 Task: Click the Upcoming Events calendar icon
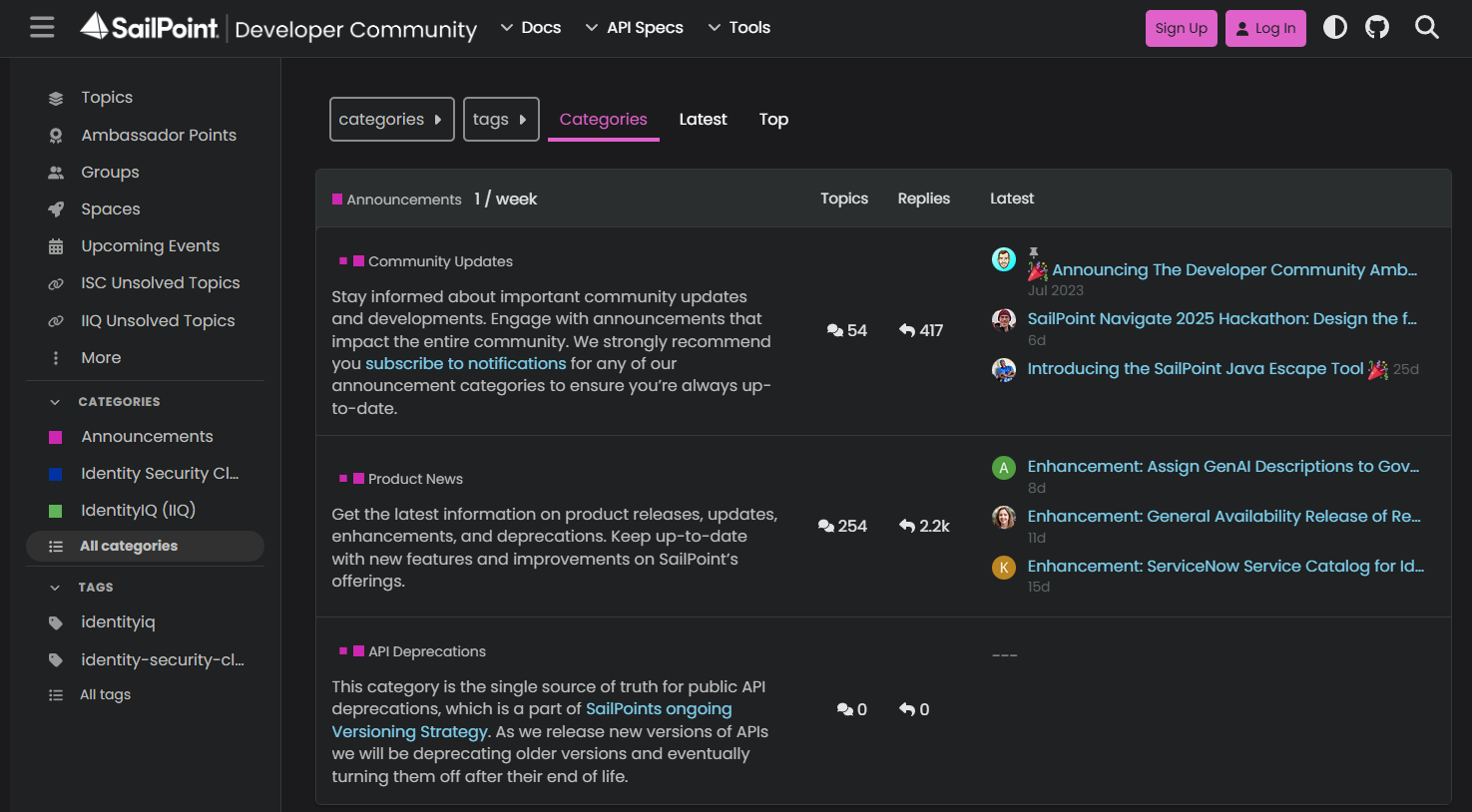click(x=56, y=246)
